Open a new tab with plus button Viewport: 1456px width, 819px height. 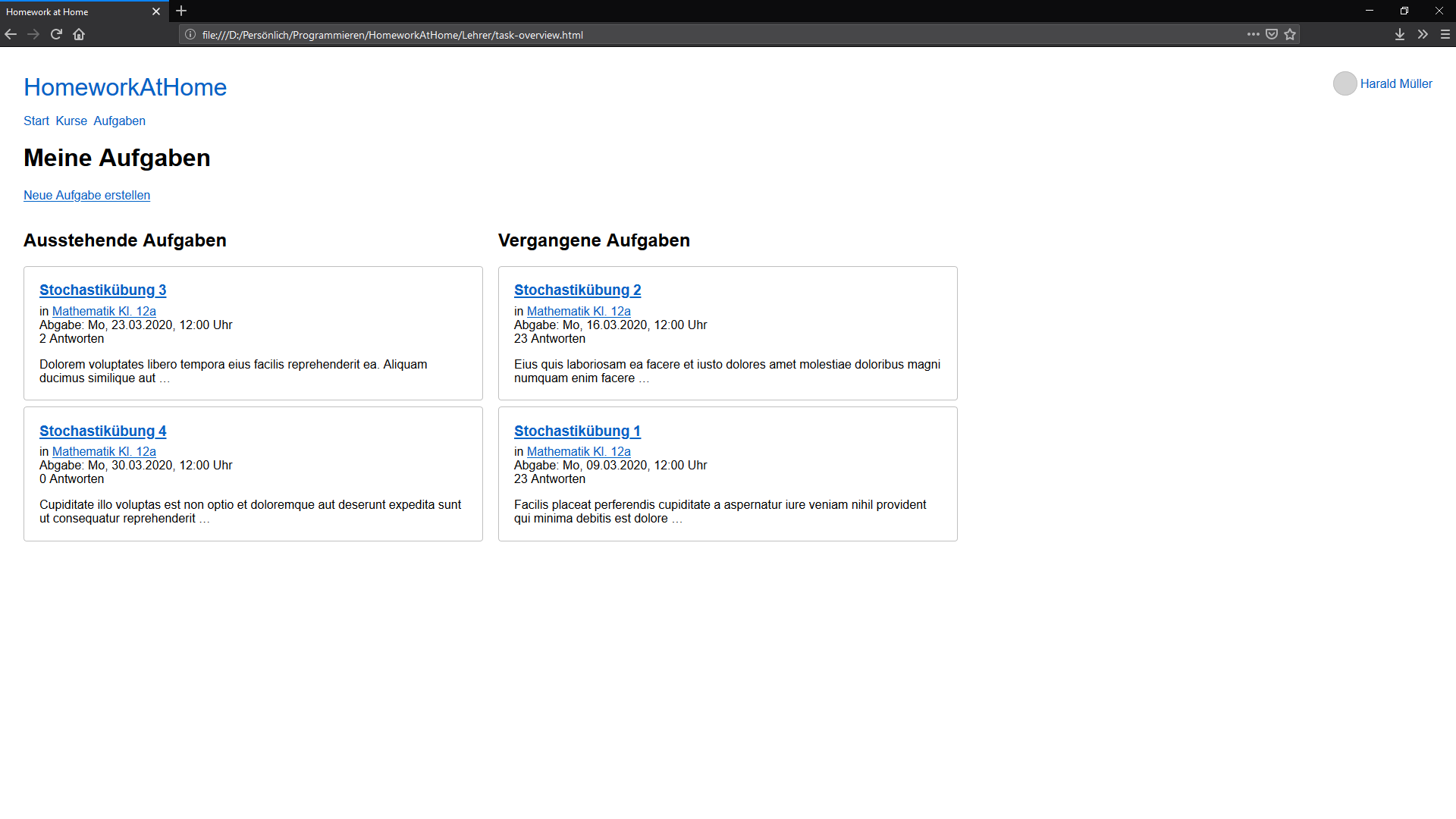click(181, 11)
